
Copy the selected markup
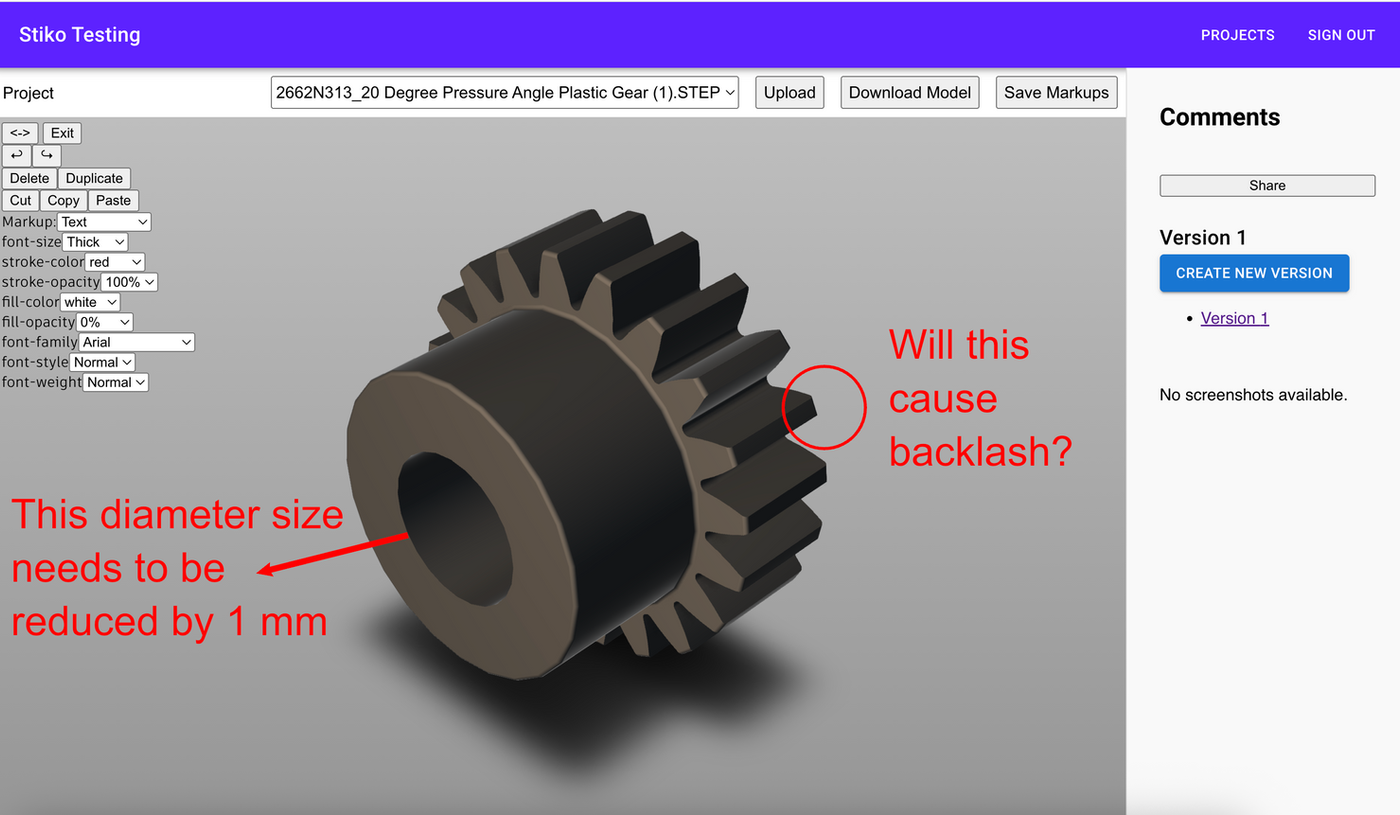pyautogui.click(x=63, y=200)
